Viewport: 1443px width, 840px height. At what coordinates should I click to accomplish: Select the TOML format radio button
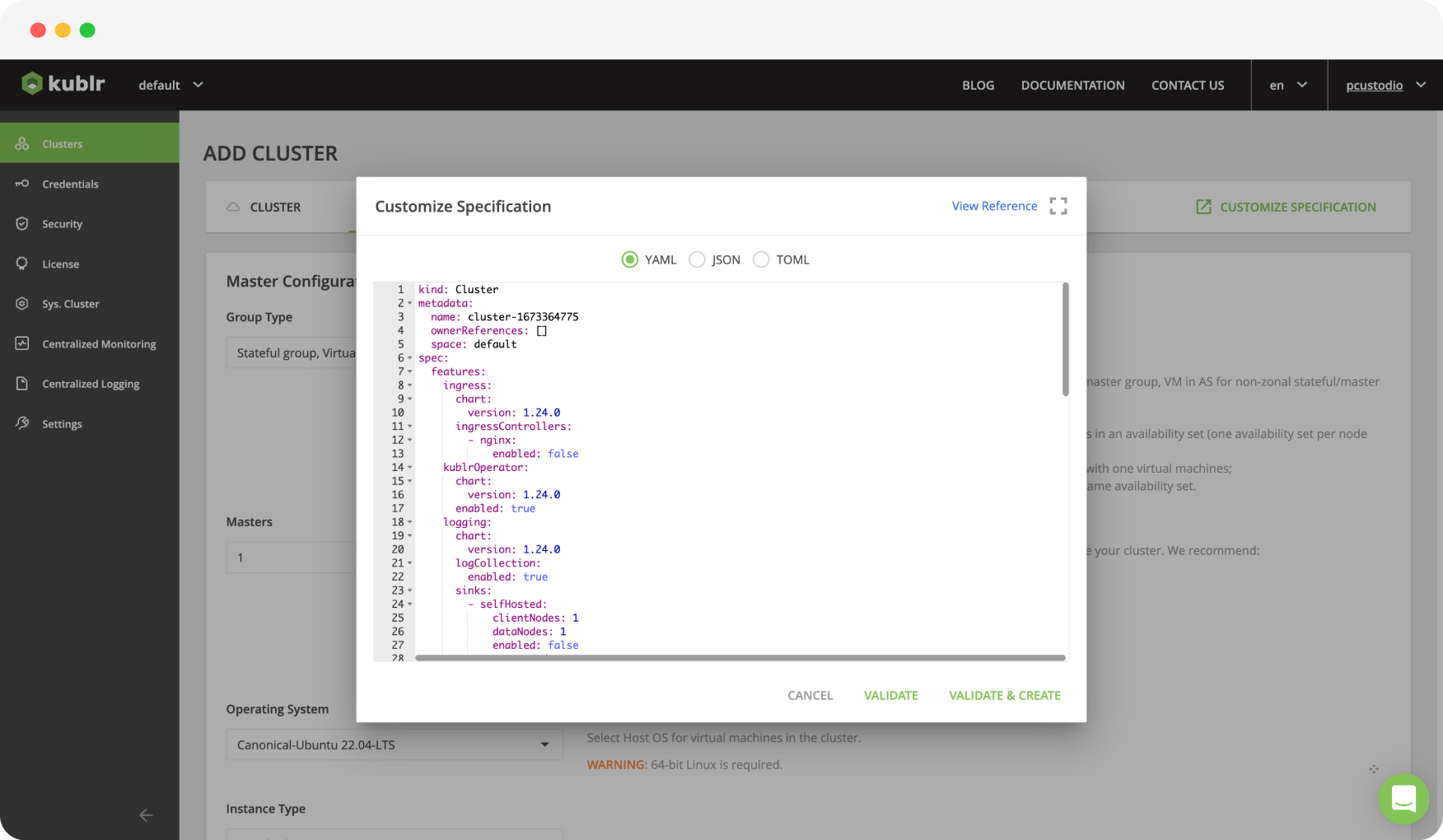(x=761, y=259)
